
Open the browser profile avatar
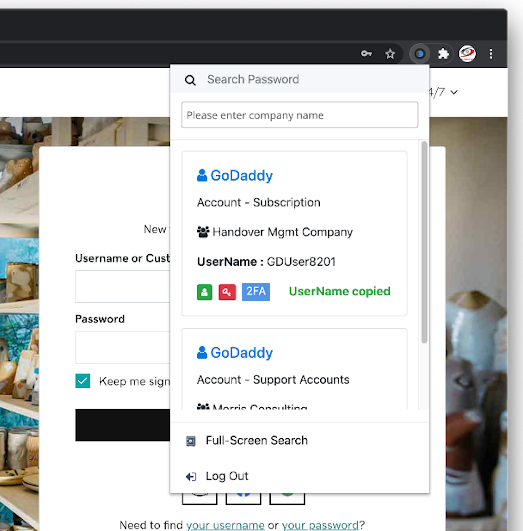click(467, 54)
